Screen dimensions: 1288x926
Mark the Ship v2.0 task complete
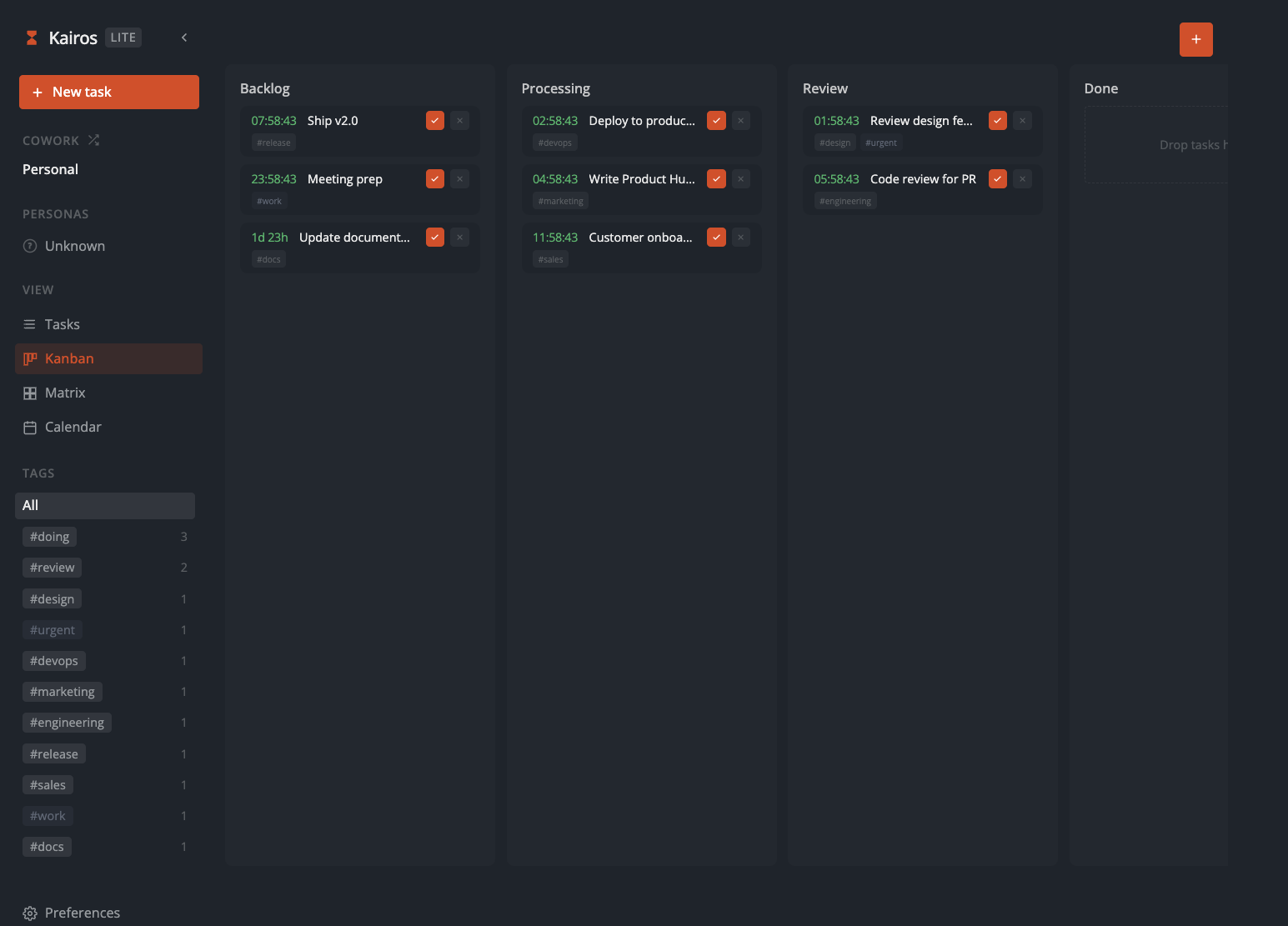(x=434, y=120)
